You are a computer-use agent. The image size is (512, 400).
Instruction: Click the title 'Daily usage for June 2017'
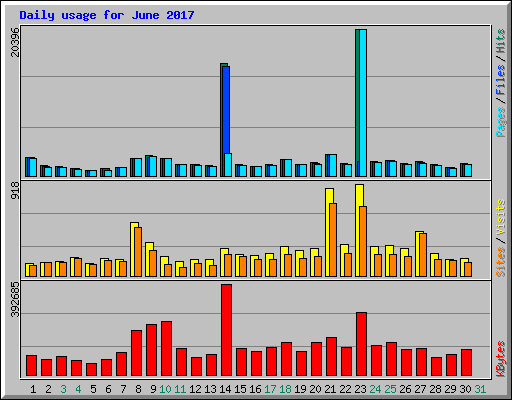pyautogui.click(x=107, y=15)
